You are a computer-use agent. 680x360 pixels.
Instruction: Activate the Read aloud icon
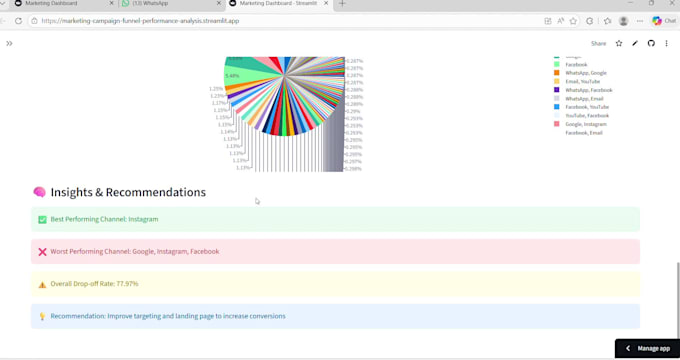[560, 21]
